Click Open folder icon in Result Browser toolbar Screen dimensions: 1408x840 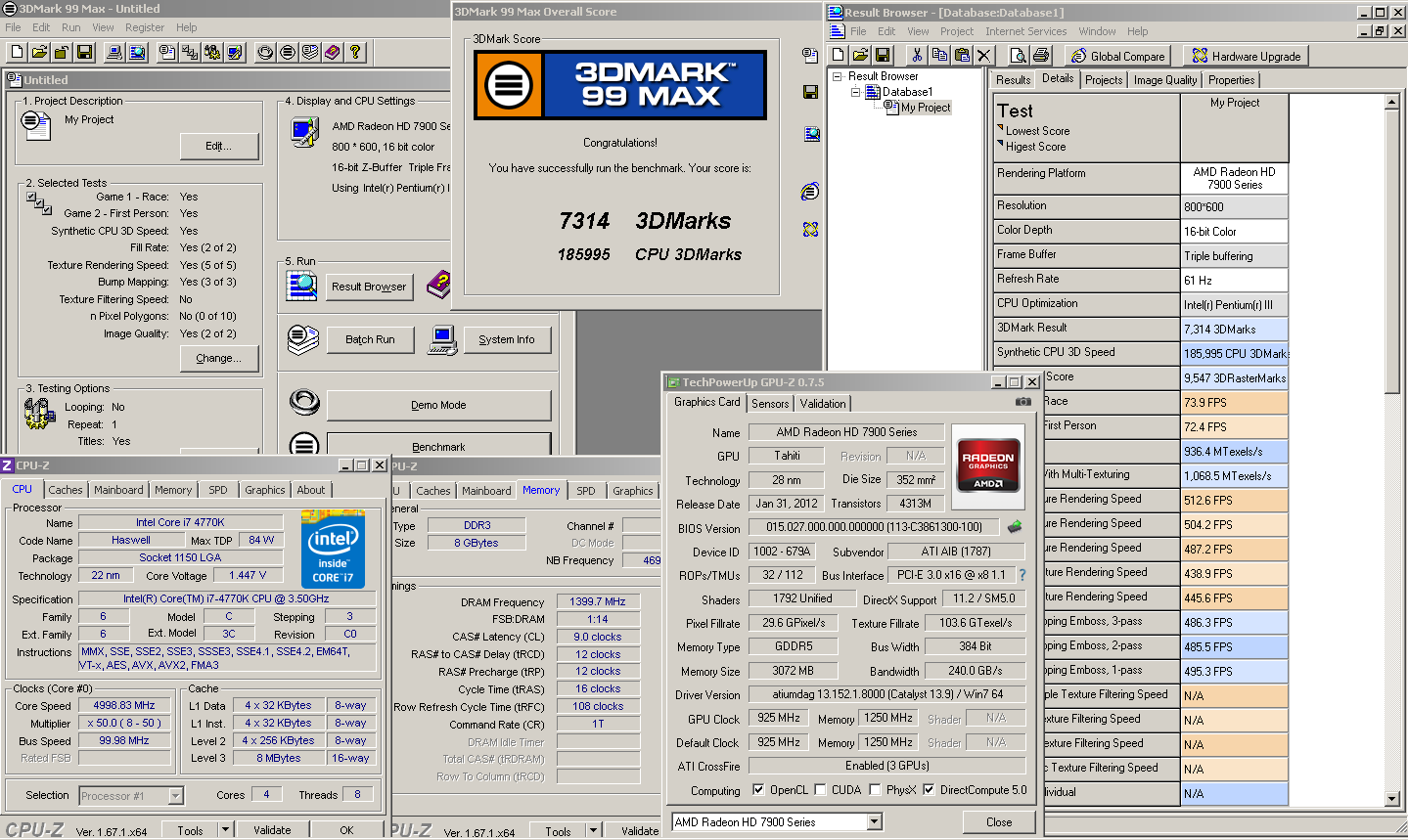(x=860, y=56)
